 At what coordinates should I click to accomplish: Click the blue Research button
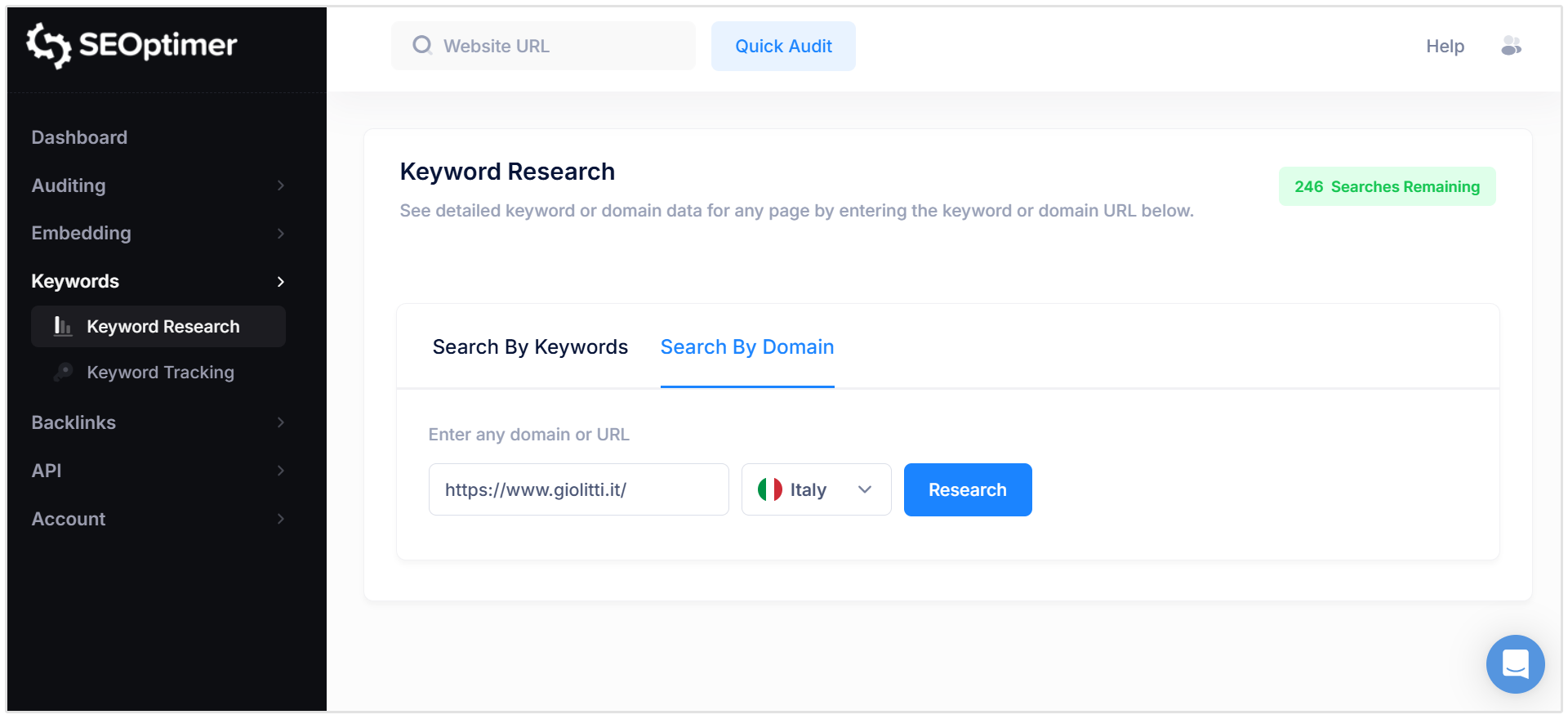(x=968, y=489)
